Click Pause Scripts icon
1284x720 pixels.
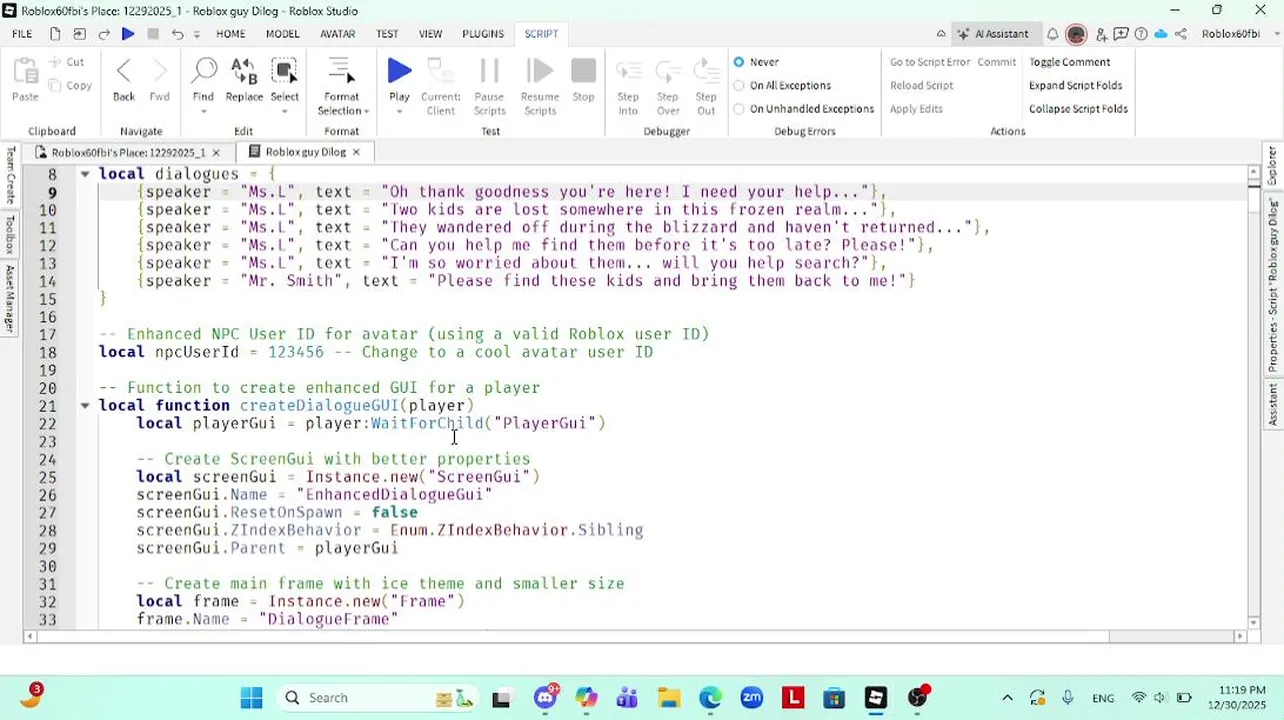(x=489, y=70)
